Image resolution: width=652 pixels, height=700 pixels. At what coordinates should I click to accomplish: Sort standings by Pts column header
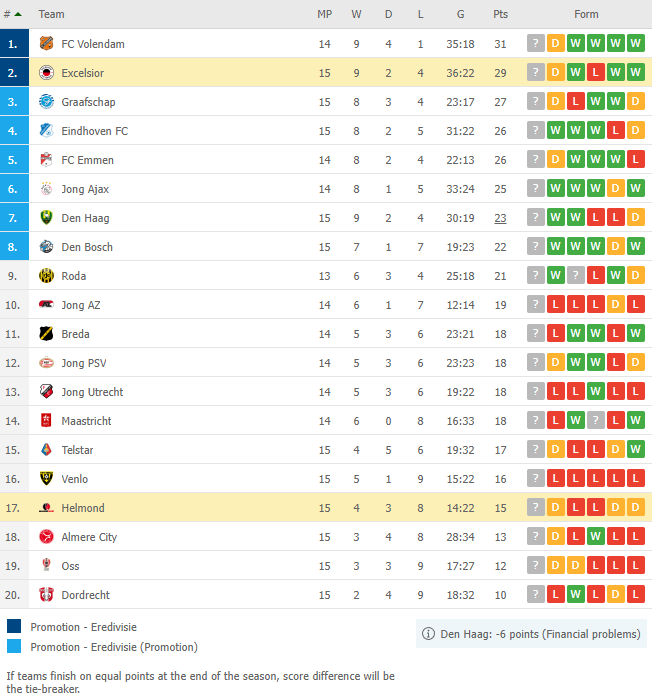(500, 14)
